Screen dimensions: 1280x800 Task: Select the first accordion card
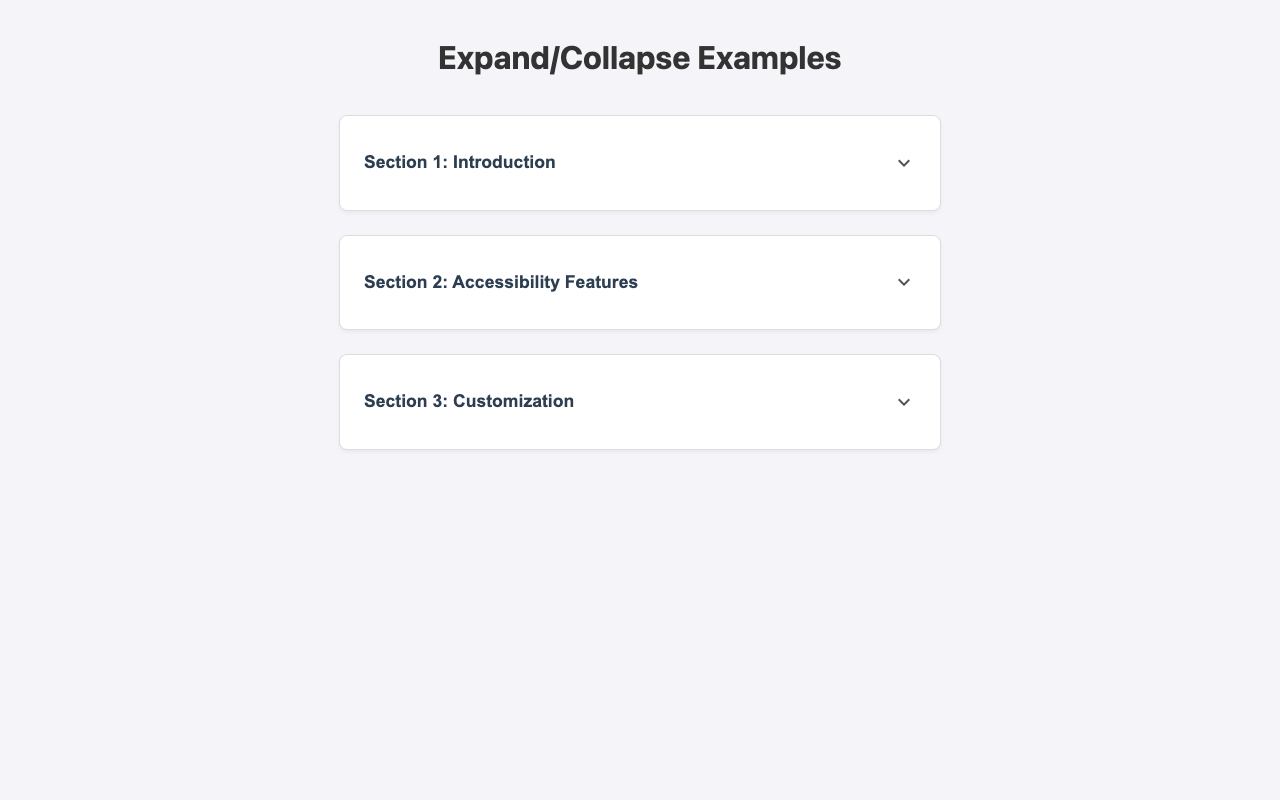pos(640,162)
